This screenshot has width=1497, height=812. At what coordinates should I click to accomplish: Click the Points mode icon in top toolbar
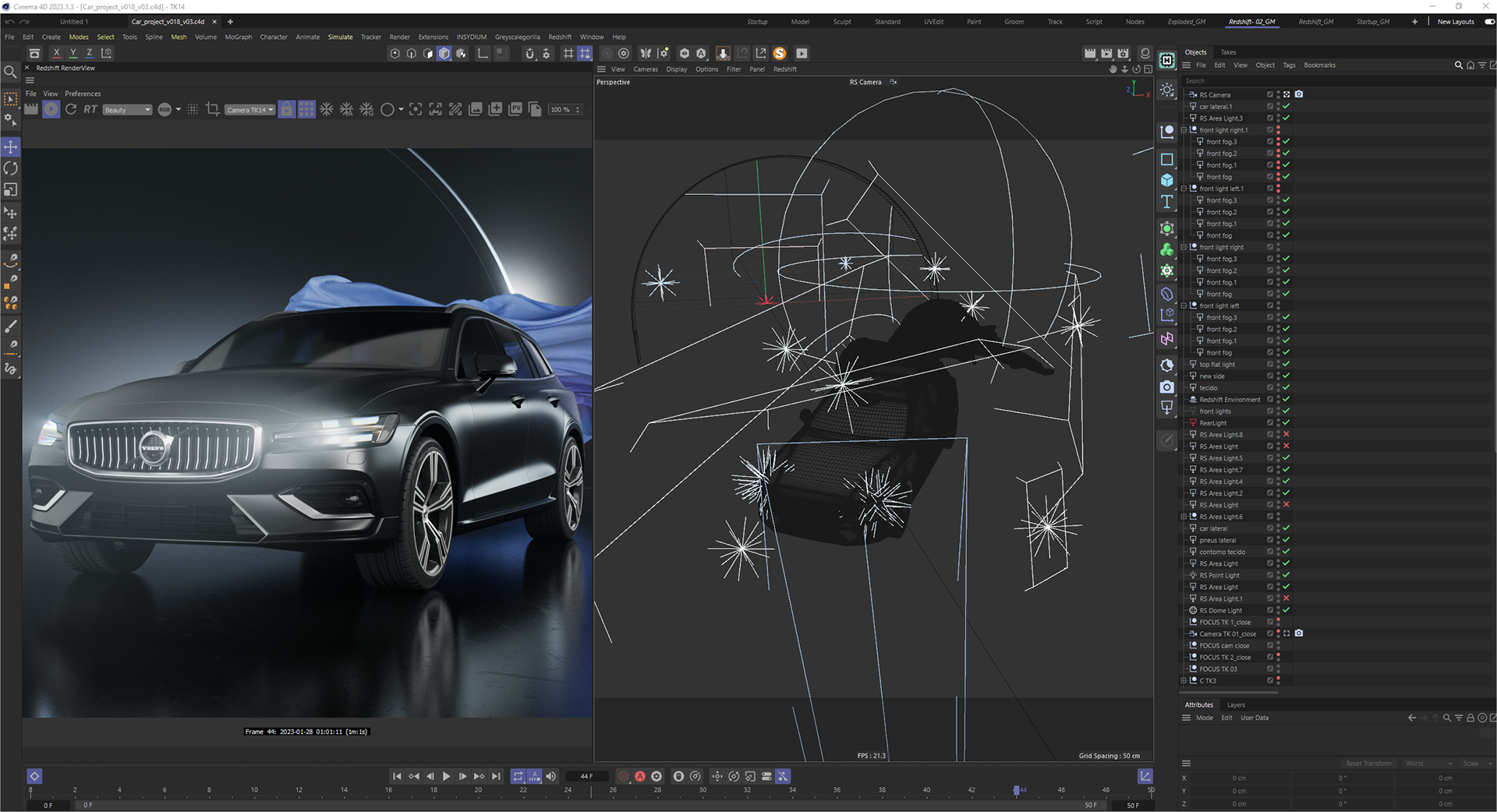pyautogui.click(x=395, y=54)
